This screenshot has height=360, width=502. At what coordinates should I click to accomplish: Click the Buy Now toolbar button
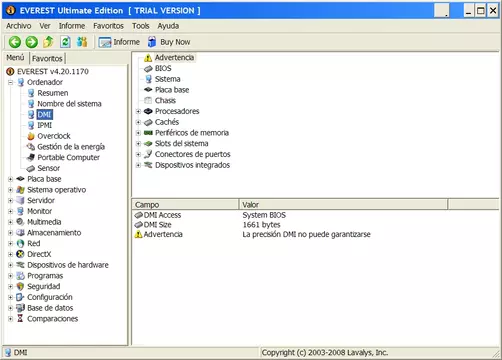pos(169,42)
